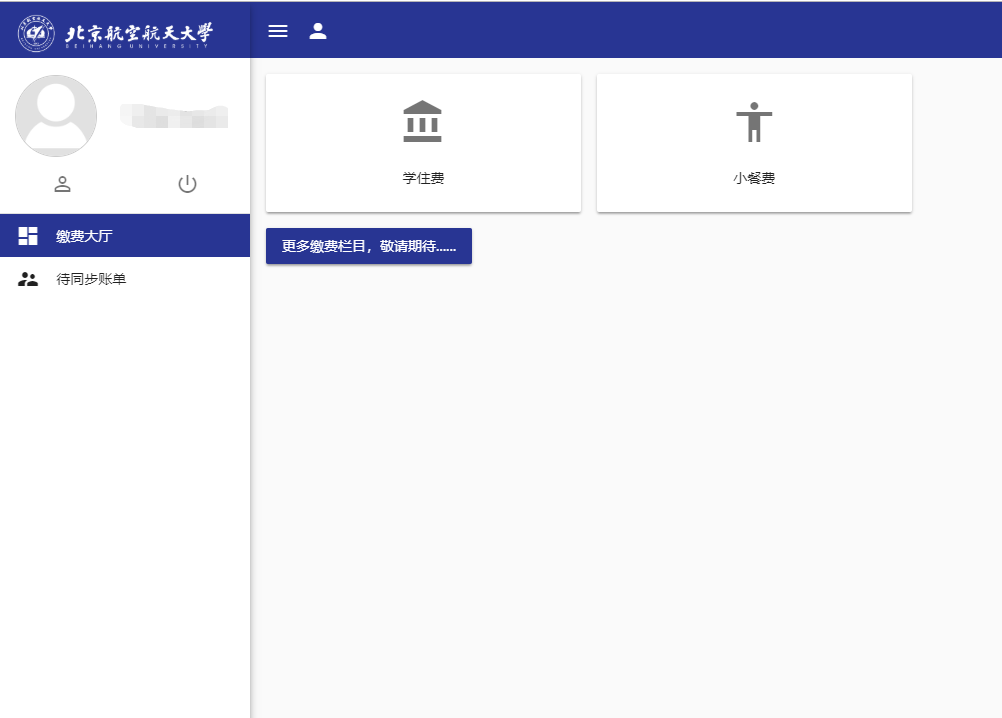
Task: Open the profile using the person outline icon
Action: coord(62,184)
